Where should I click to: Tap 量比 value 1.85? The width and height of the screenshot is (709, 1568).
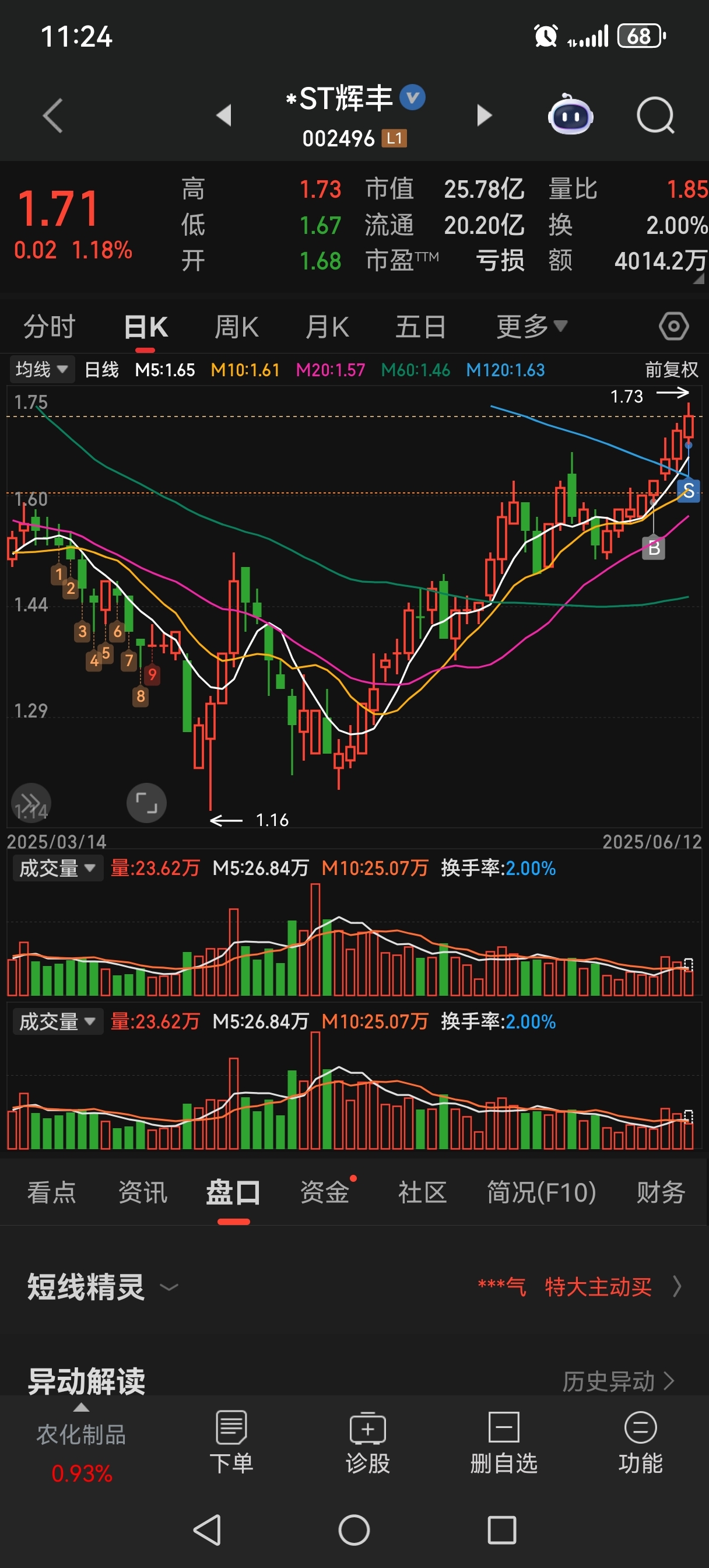click(x=687, y=190)
